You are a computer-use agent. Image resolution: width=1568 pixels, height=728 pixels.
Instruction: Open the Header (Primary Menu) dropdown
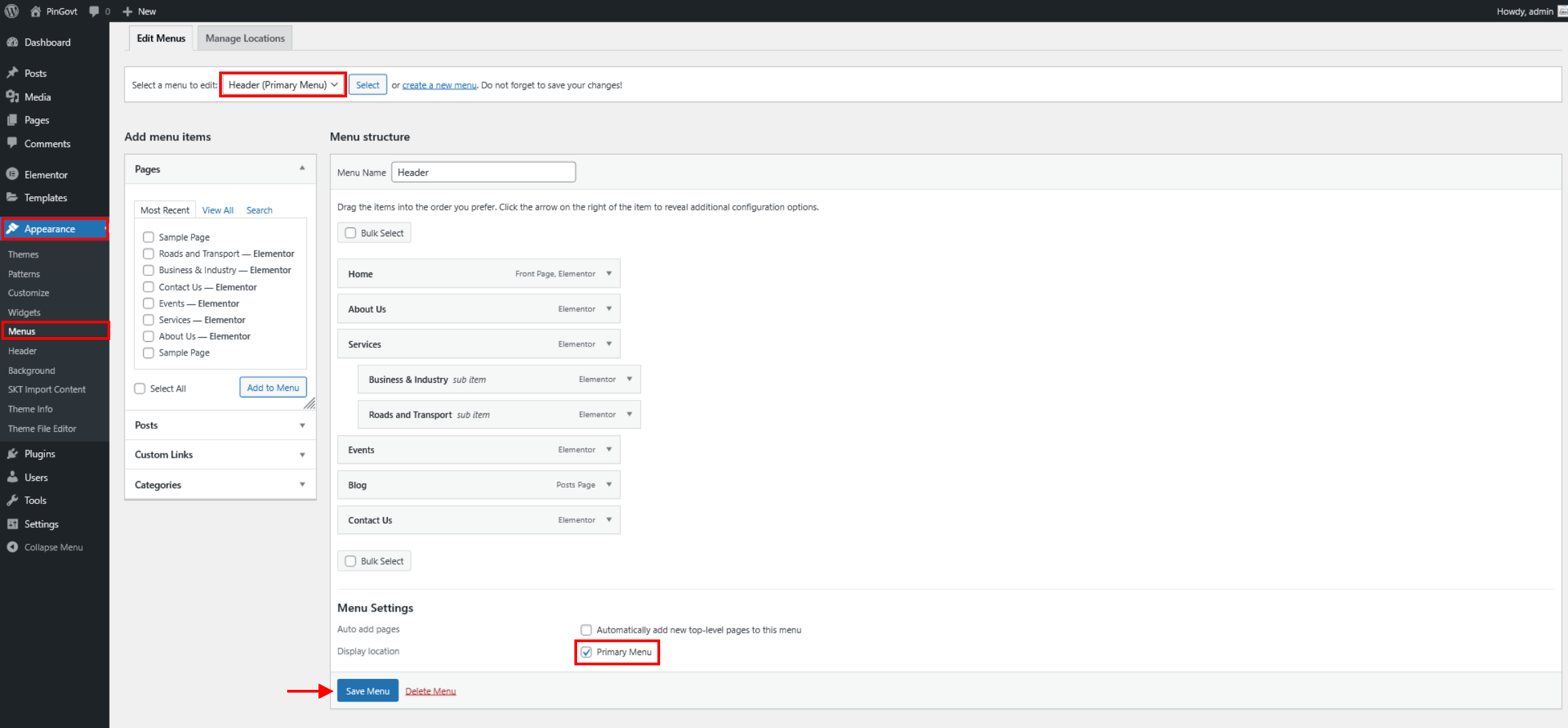pos(282,84)
